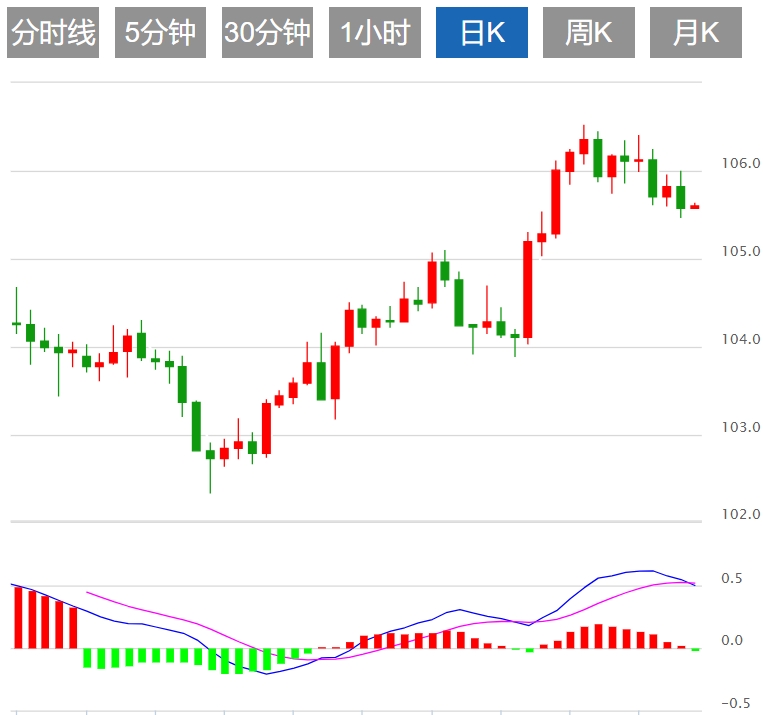Open the 周K weekly chart tab
The height and width of the screenshot is (715, 763).
click(589, 33)
